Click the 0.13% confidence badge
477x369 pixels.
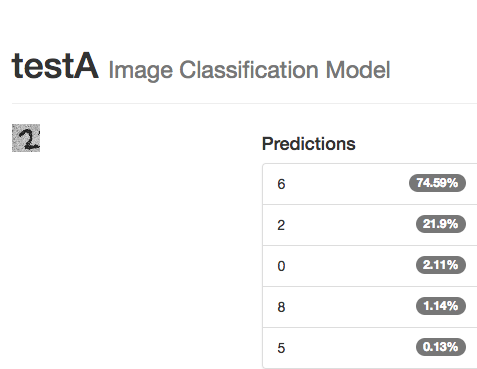(x=441, y=347)
